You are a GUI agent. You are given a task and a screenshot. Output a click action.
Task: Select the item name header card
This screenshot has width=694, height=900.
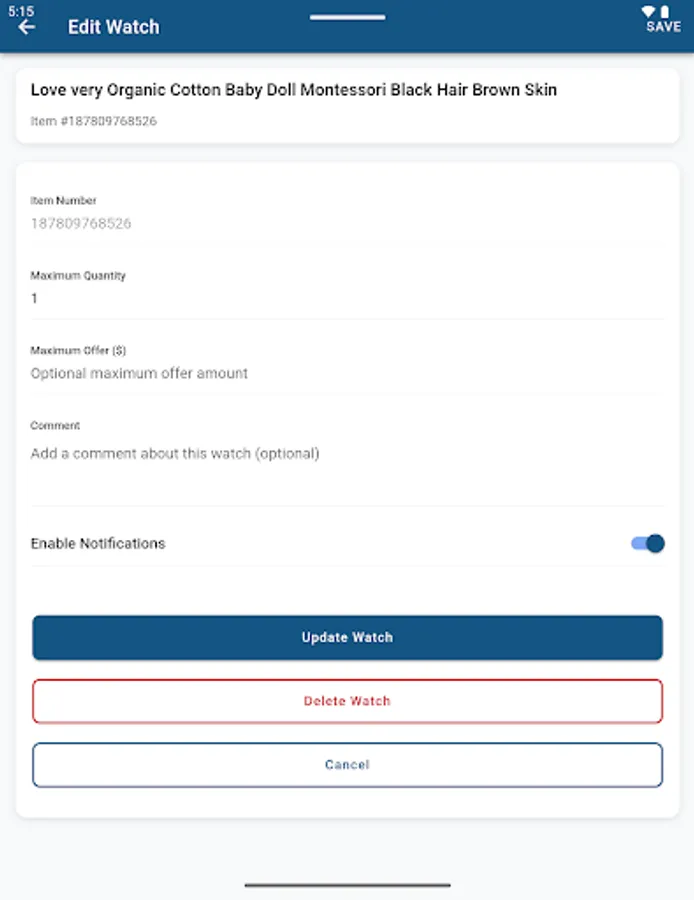tap(347, 103)
